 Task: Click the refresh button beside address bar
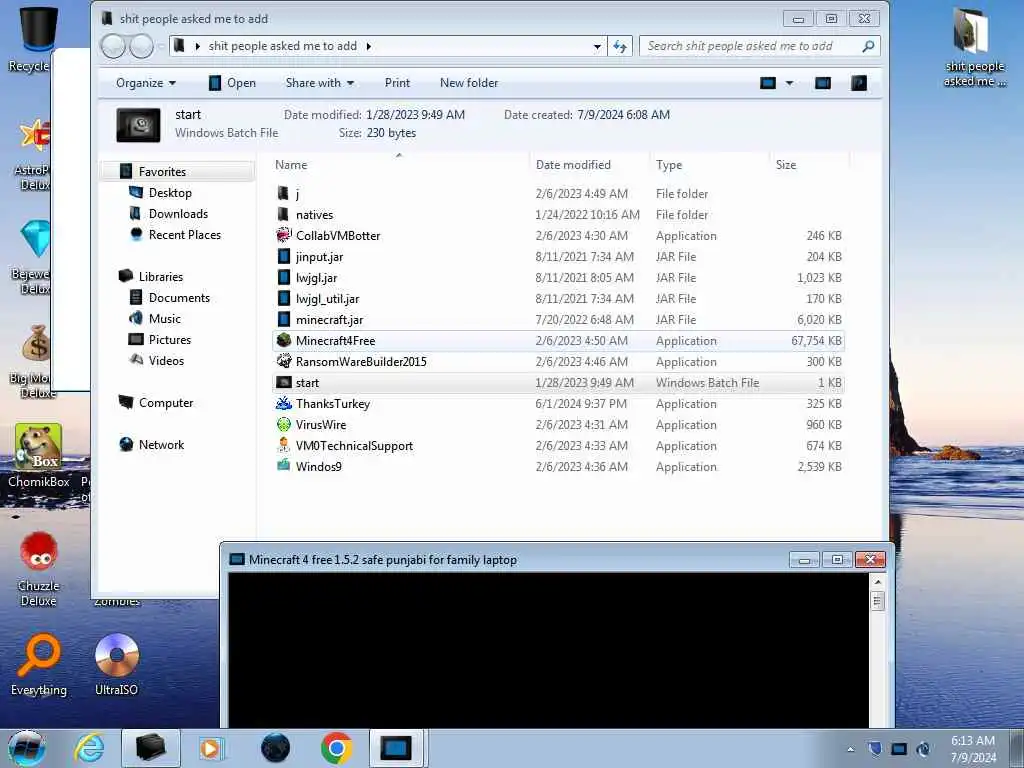tap(620, 46)
